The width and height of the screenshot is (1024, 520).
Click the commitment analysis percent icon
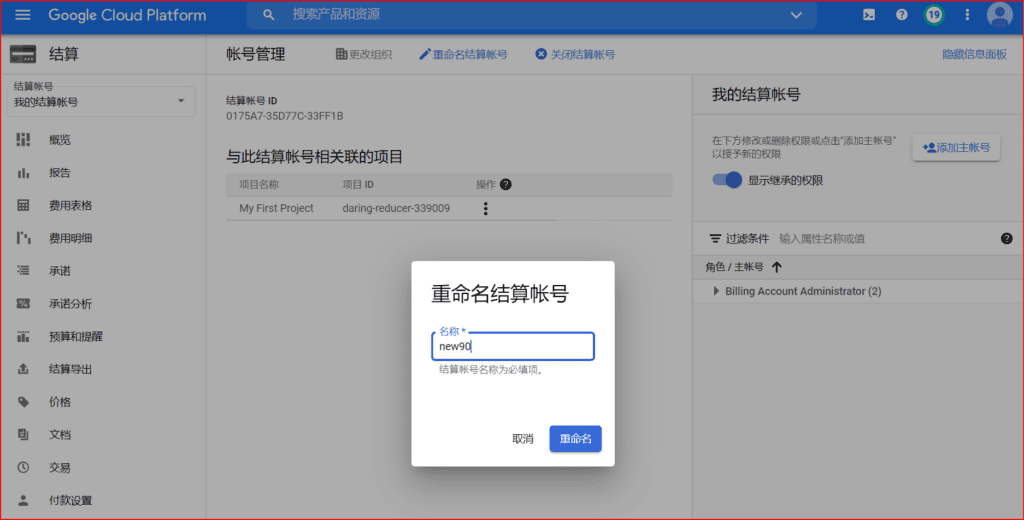24,303
